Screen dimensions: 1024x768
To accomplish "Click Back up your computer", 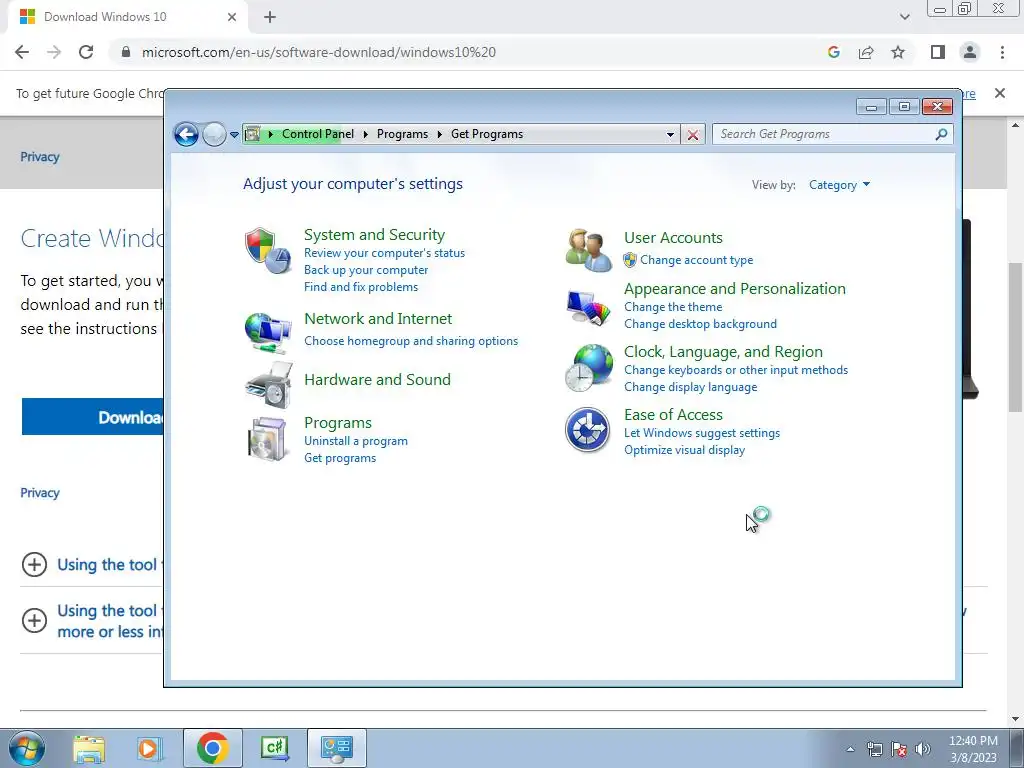I will coord(366,270).
